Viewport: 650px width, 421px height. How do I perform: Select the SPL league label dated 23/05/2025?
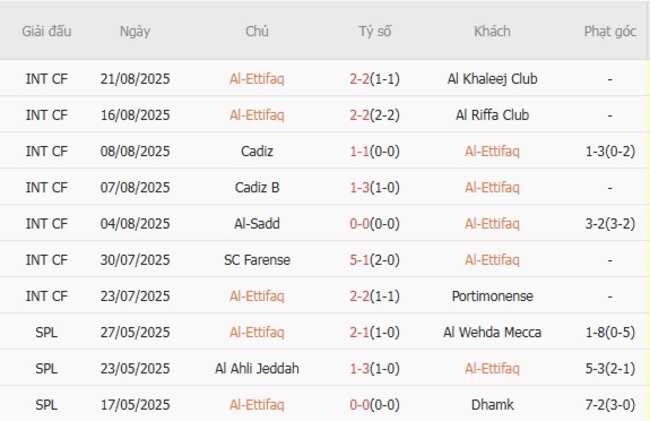[47, 368]
